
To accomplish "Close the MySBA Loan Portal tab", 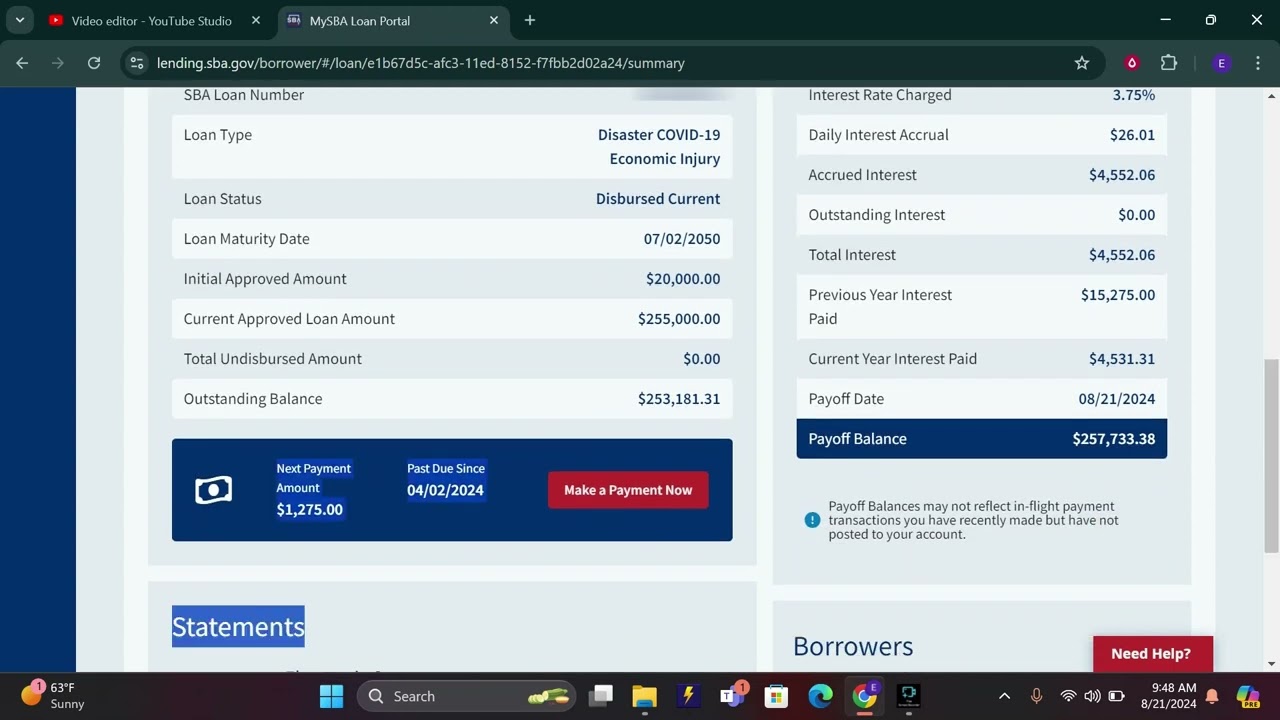I will (x=494, y=20).
